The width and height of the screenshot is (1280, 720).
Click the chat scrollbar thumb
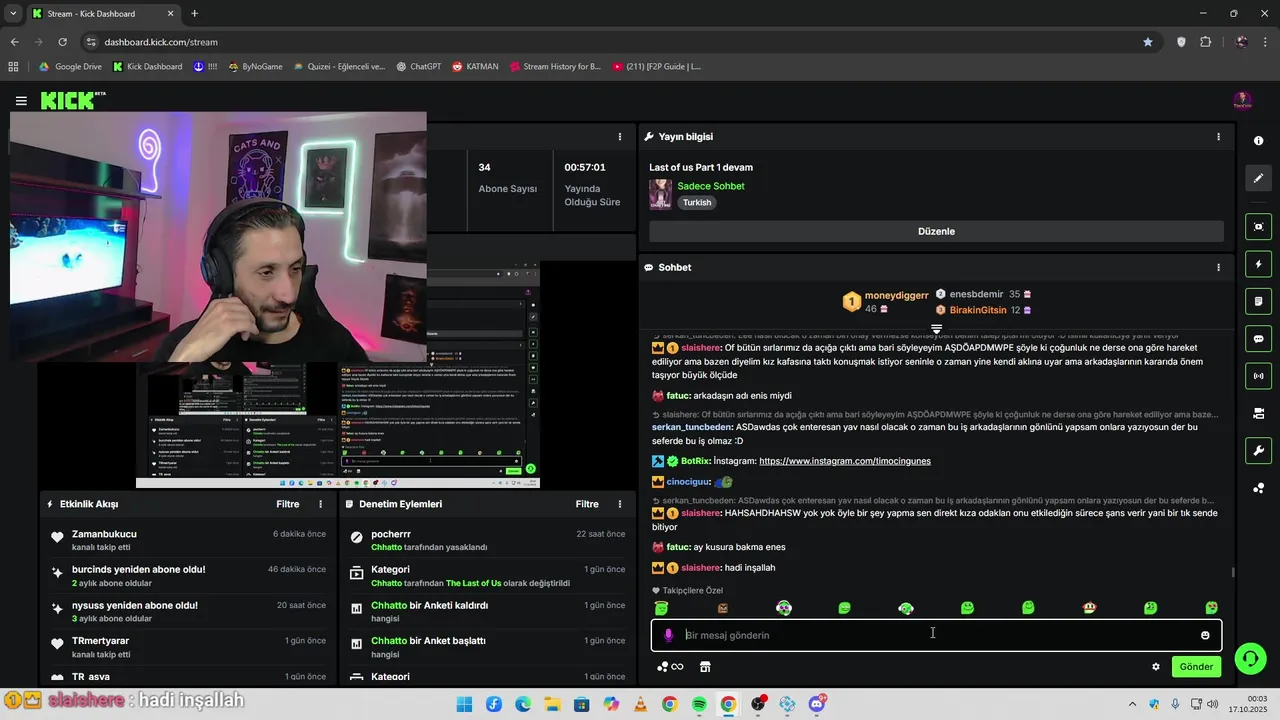click(x=1232, y=572)
